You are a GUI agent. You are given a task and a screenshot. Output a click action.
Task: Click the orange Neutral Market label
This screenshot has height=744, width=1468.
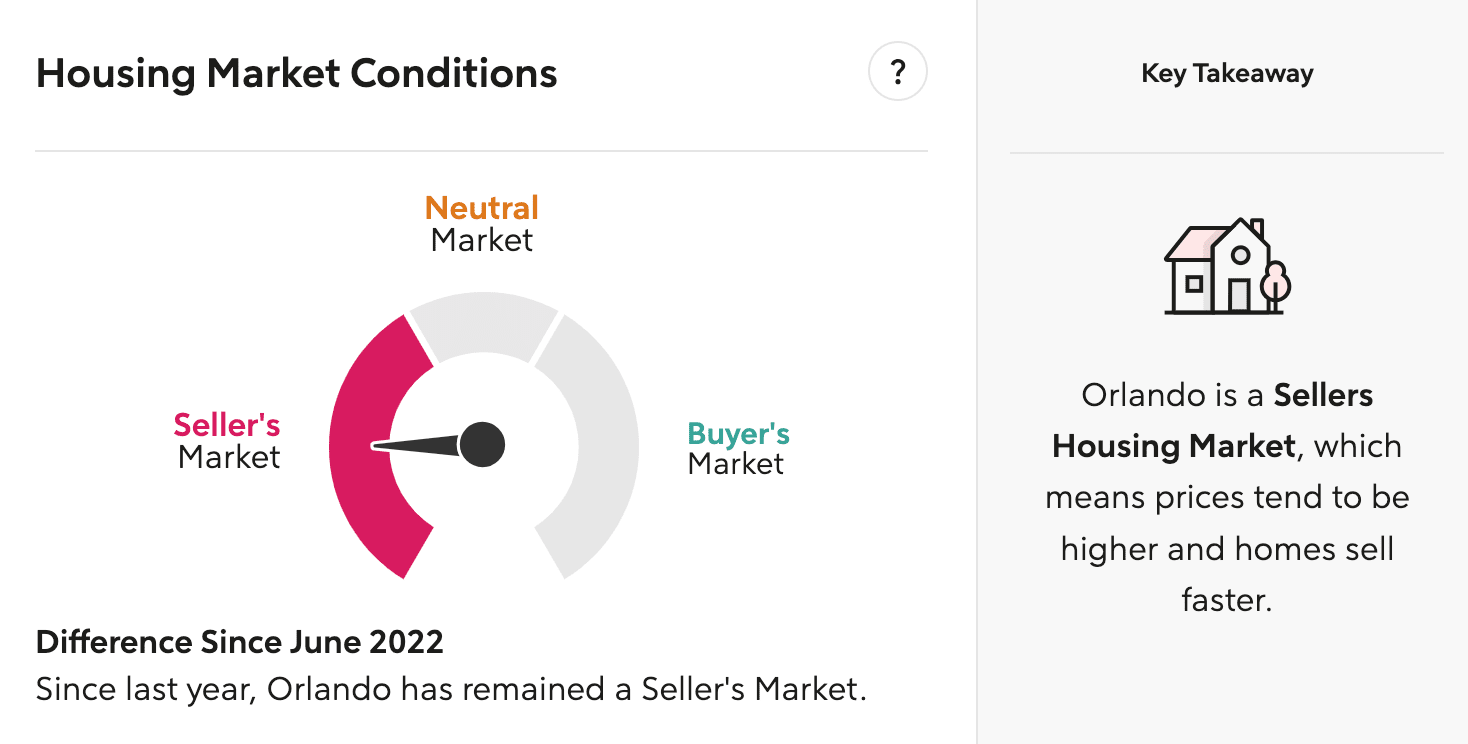(x=482, y=223)
